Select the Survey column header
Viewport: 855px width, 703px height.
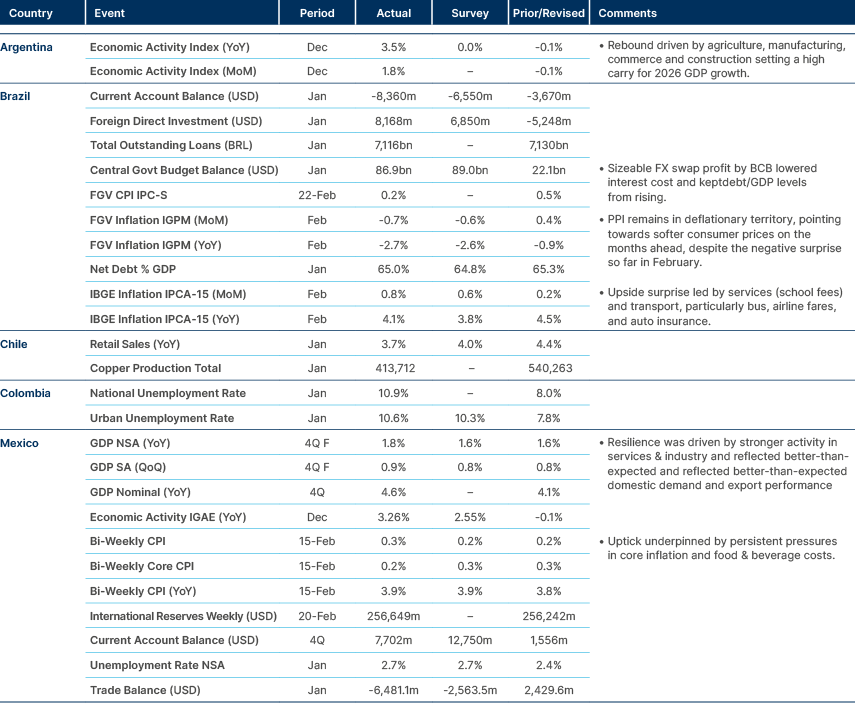(x=469, y=13)
